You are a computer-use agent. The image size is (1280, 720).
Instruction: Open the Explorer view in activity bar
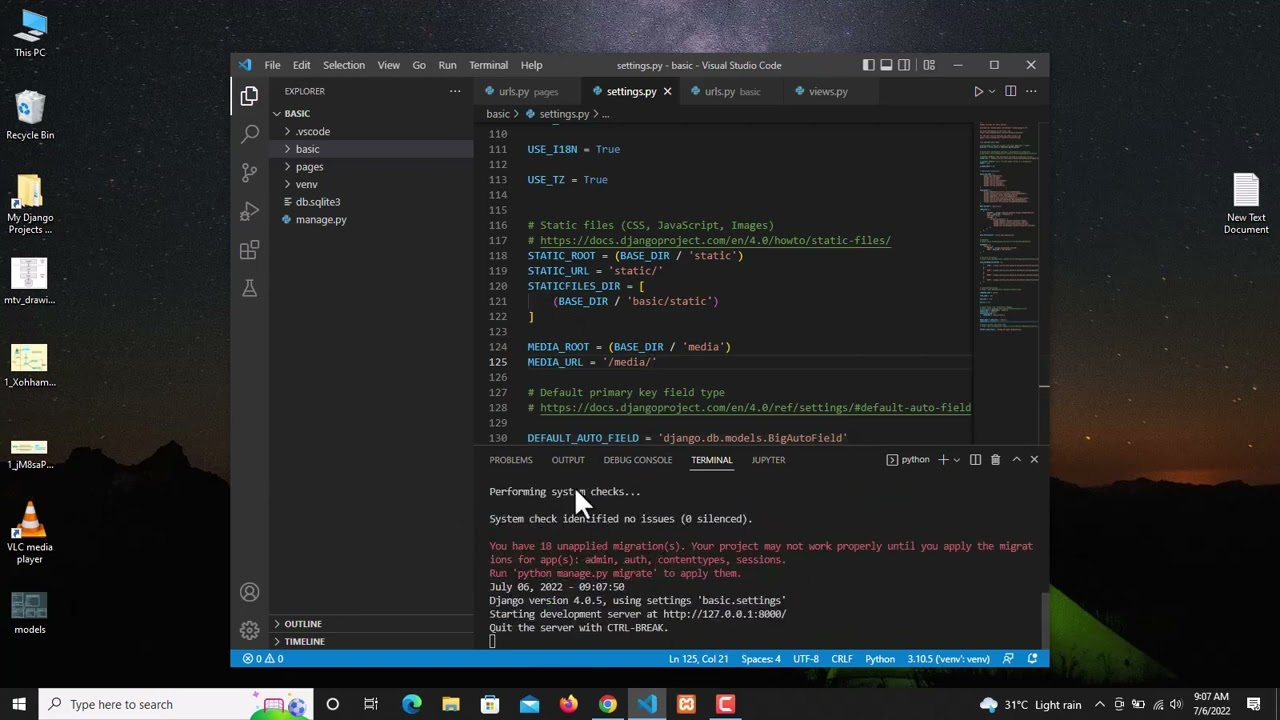249,96
